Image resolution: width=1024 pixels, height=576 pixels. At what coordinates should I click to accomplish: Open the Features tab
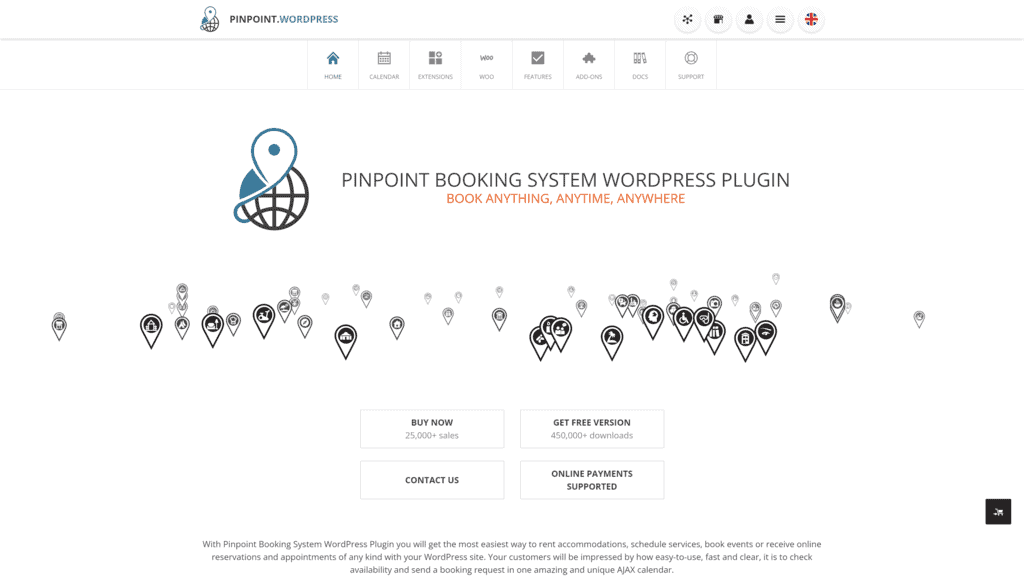(537, 65)
